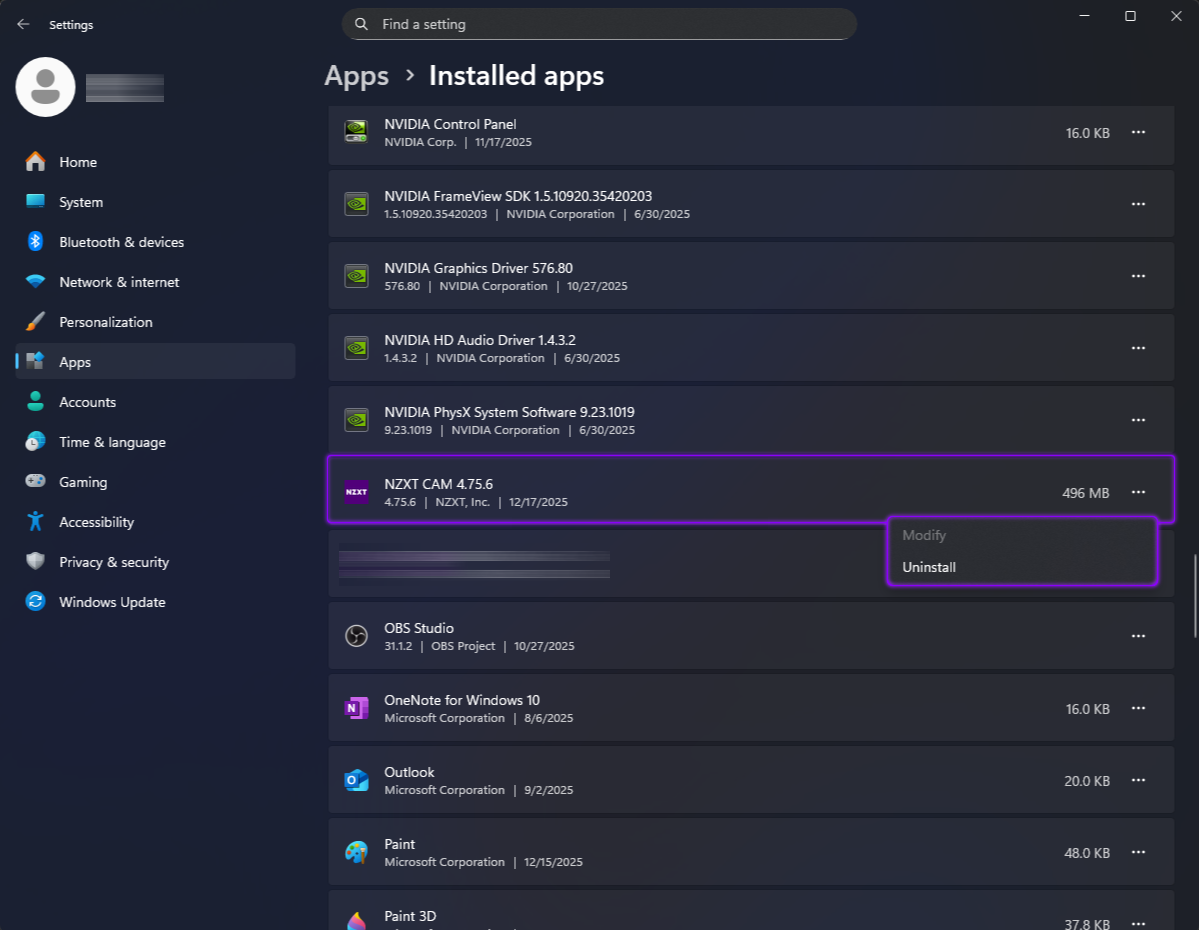Open more options for NVIDIA Graphics Driver
1199x930 pixels.
1138,276
